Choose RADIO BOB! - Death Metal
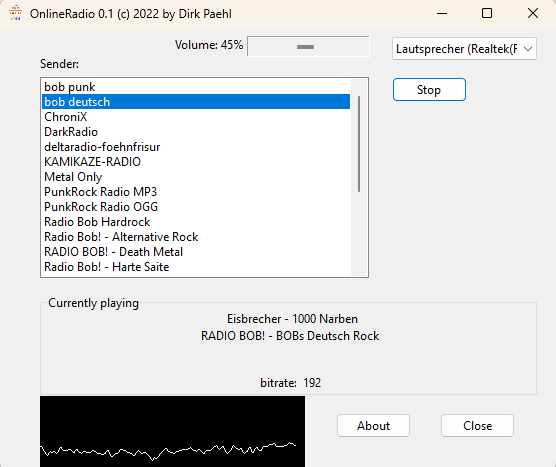 pyautogui.click(x=196, y=252)
